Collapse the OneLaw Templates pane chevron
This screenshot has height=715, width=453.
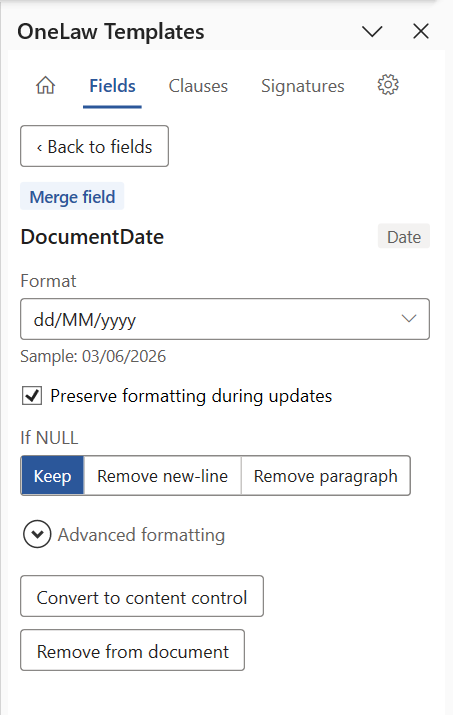point(372,31)
